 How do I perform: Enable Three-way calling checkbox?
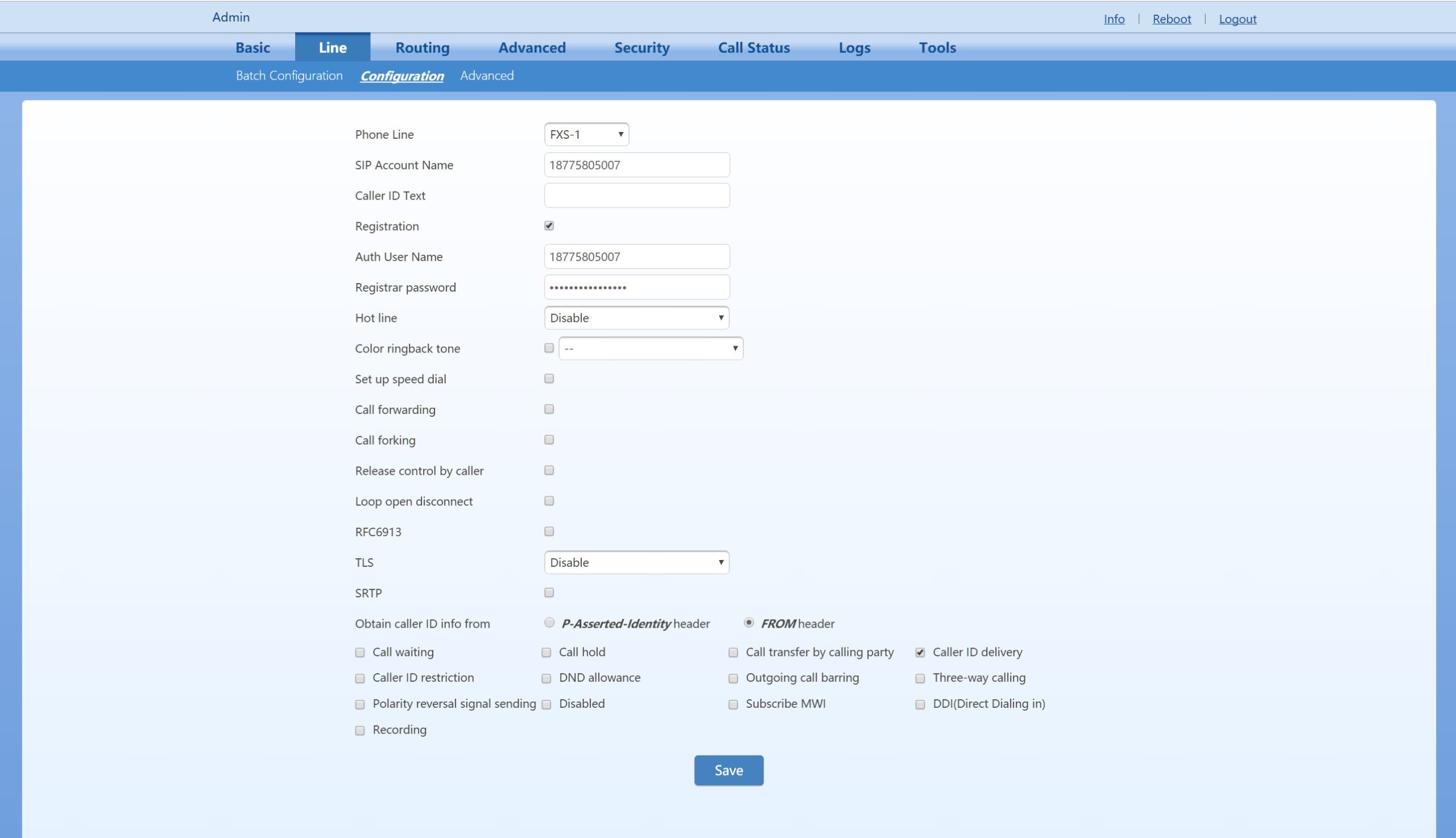point(920,679)
